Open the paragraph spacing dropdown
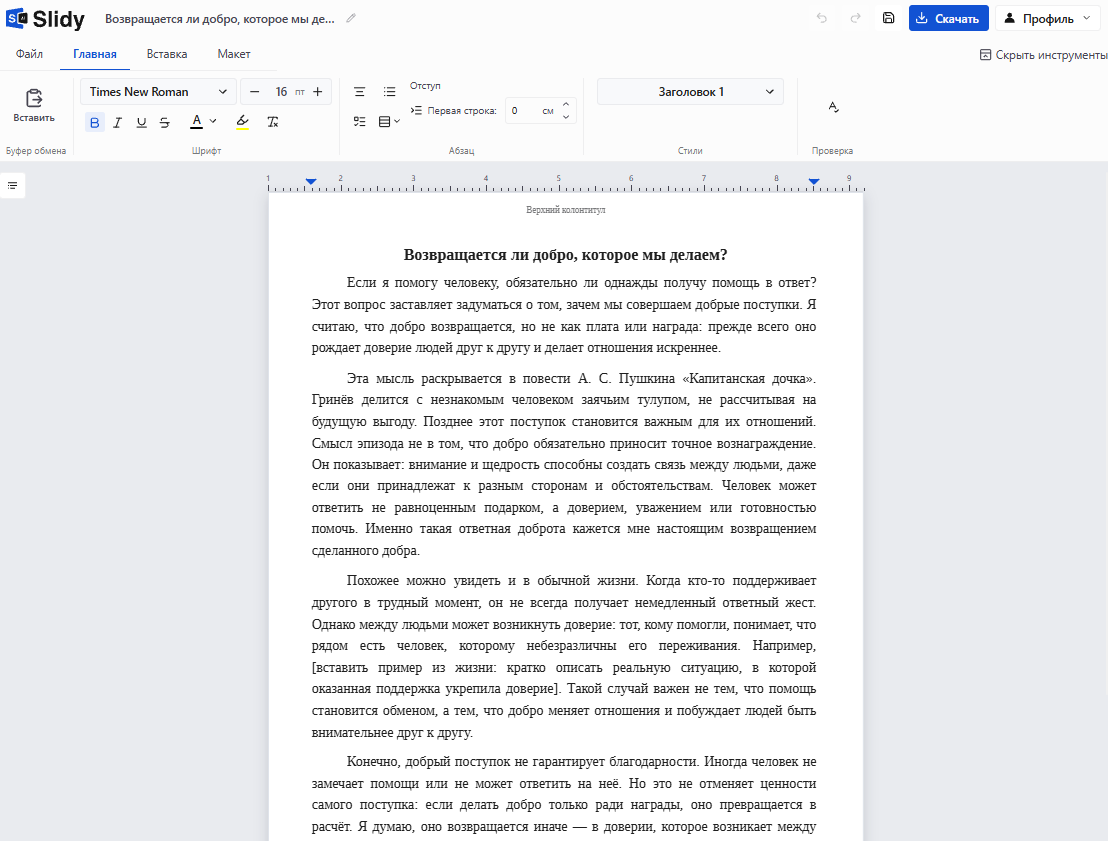Viewport: 1108px width, 841px height. click(389, 122)
